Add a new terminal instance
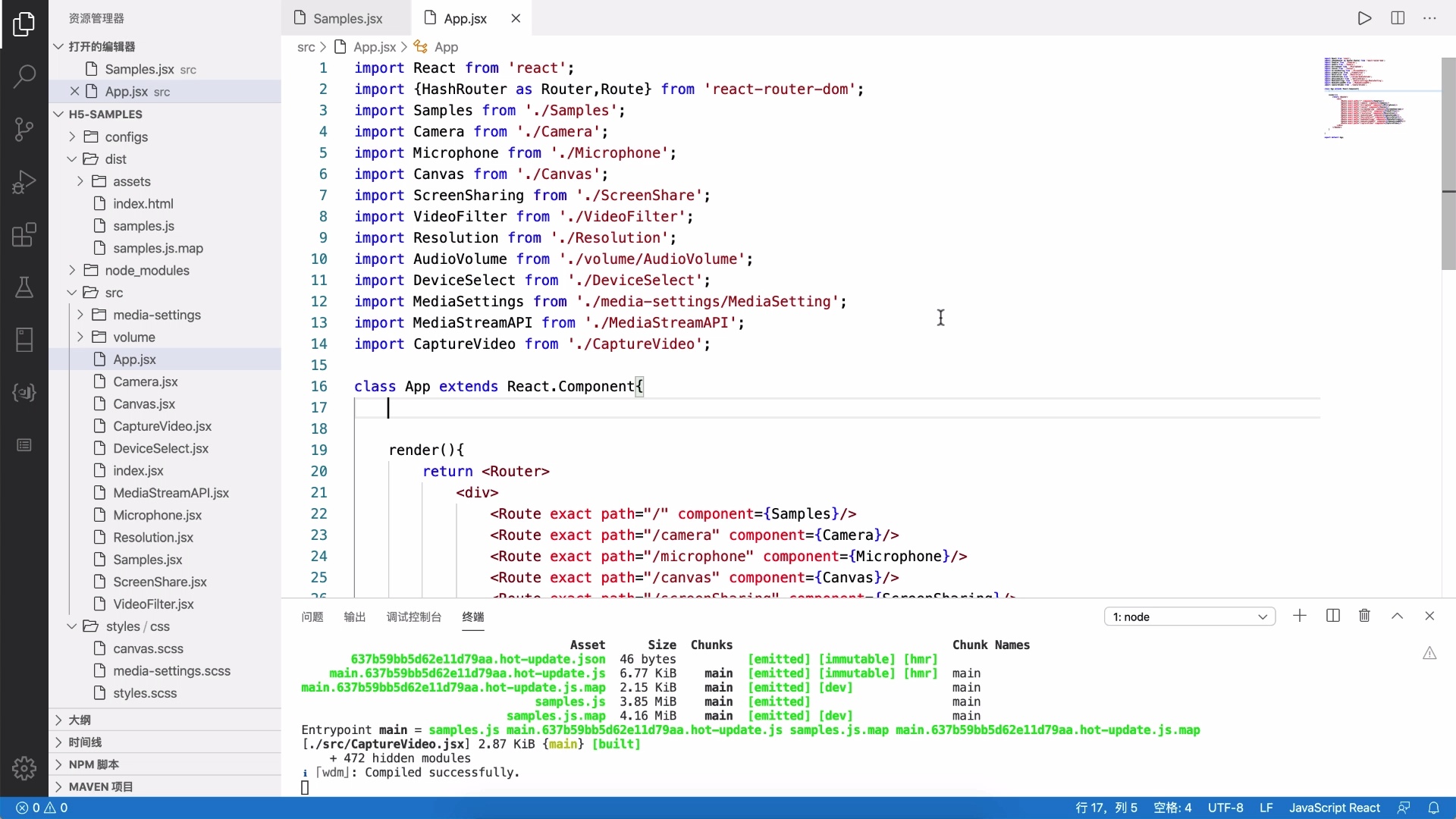The image size is (1456, 819). click(x=1300, y=616)
